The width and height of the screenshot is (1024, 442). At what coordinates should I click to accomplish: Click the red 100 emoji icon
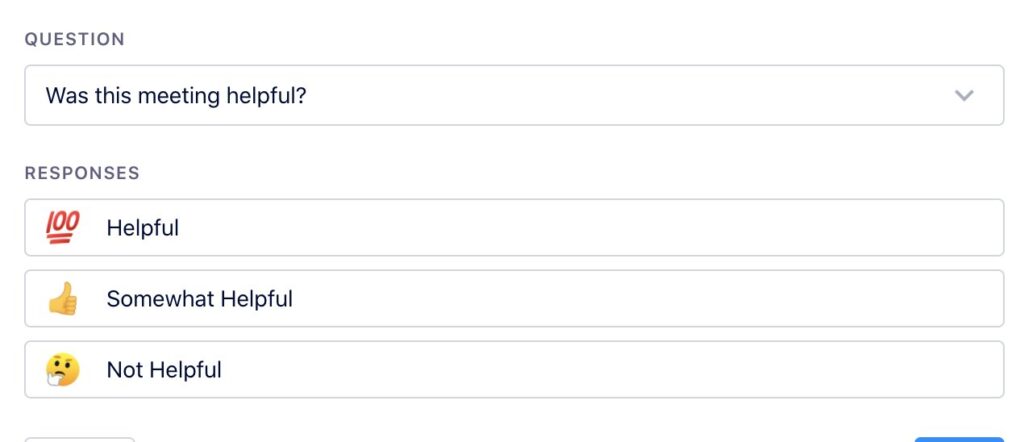point(63,228)
